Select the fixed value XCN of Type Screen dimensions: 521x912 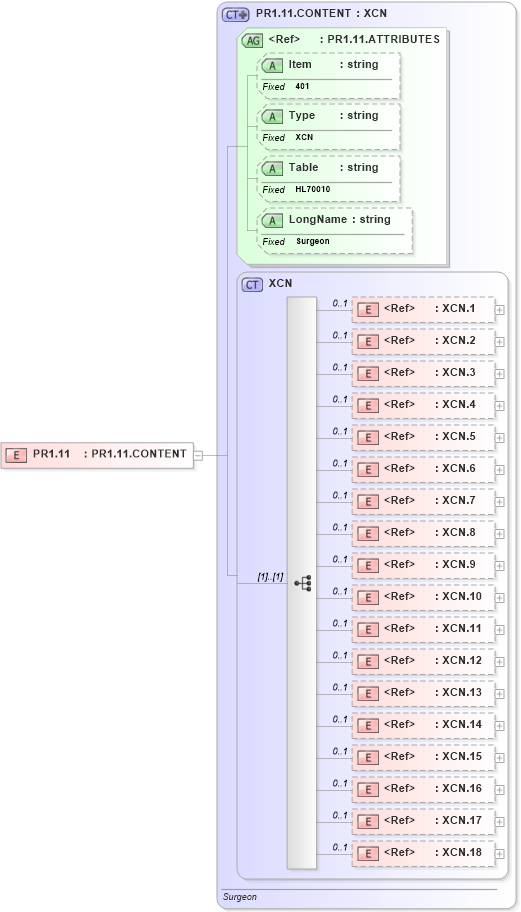[x=304, y=137]
